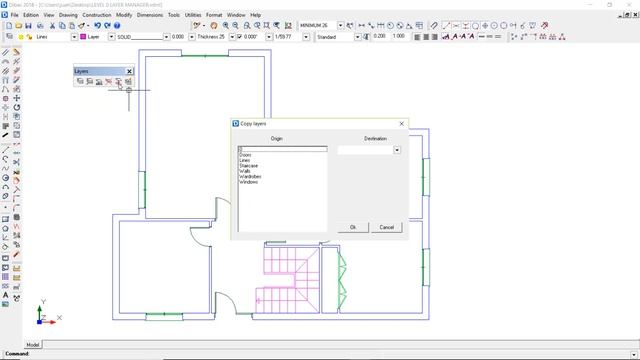Toggle the checkbox beside 0.000' angle
Image resolution: width=640 pixels, height=360 pixels.
[240, 37]
